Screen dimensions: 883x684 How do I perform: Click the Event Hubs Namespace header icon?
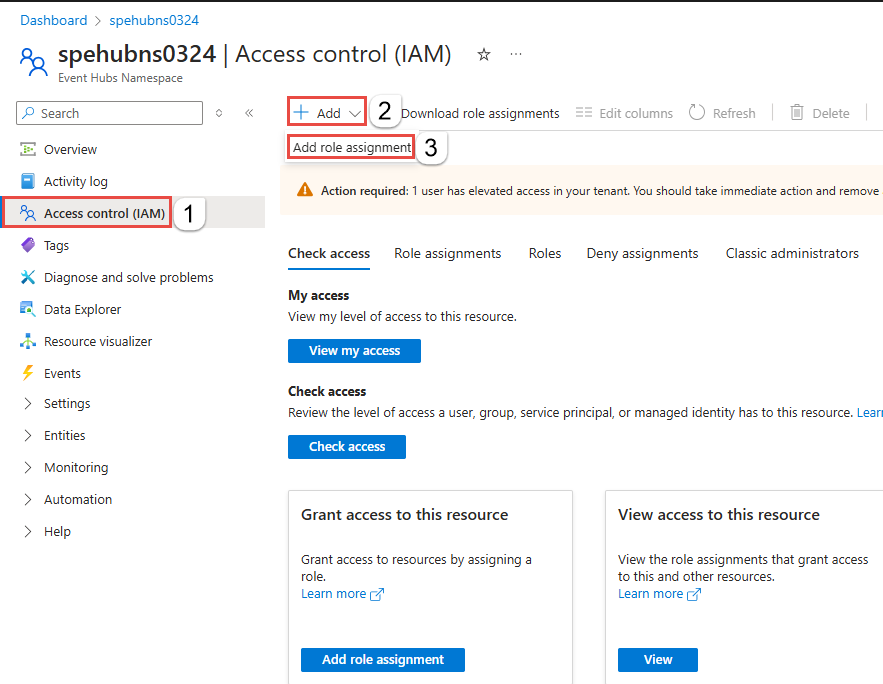pyautogui.click(x=33, y=62)
